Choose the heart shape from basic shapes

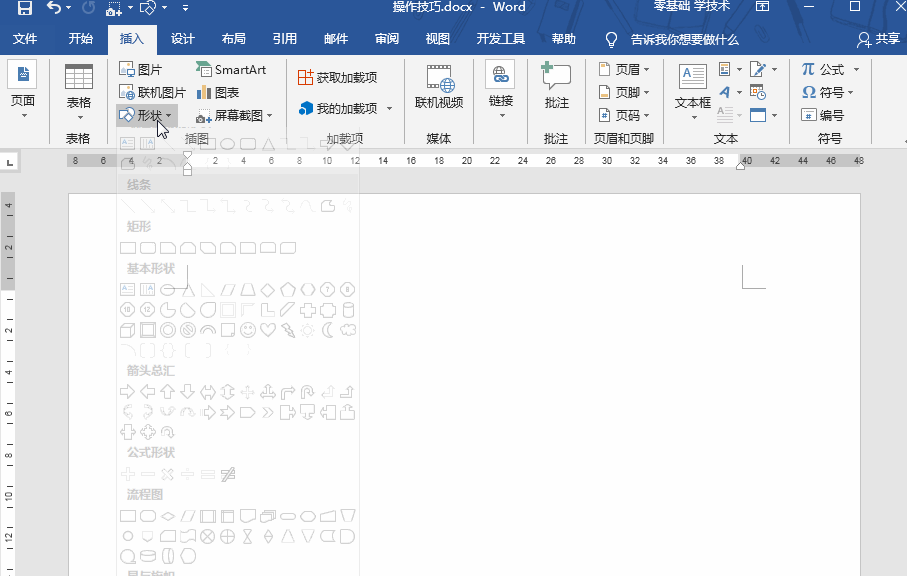click(x=268, y=330)
